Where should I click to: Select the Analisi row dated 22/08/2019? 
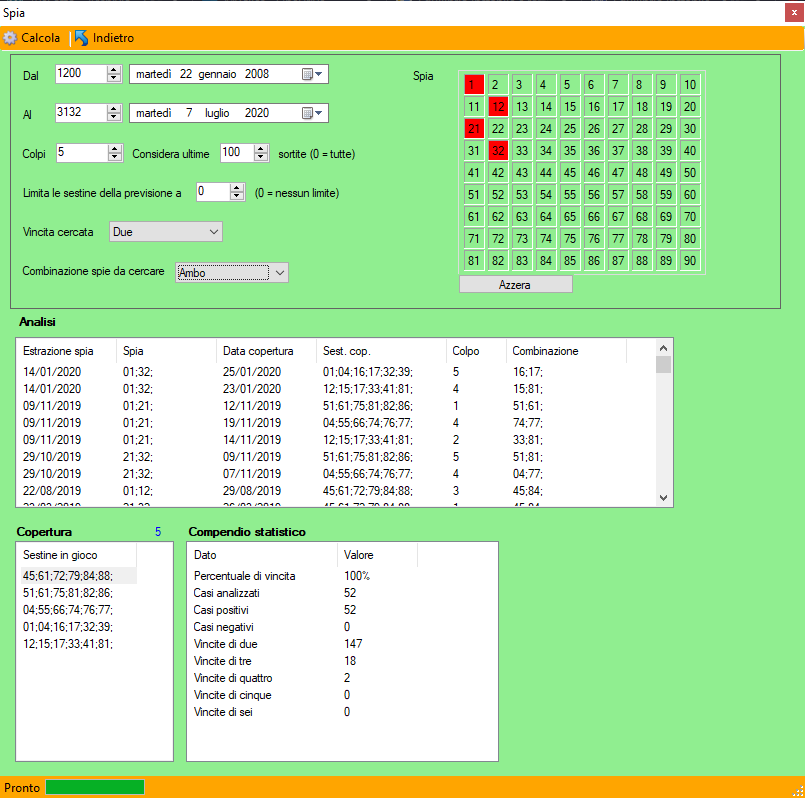click(322, 490)
